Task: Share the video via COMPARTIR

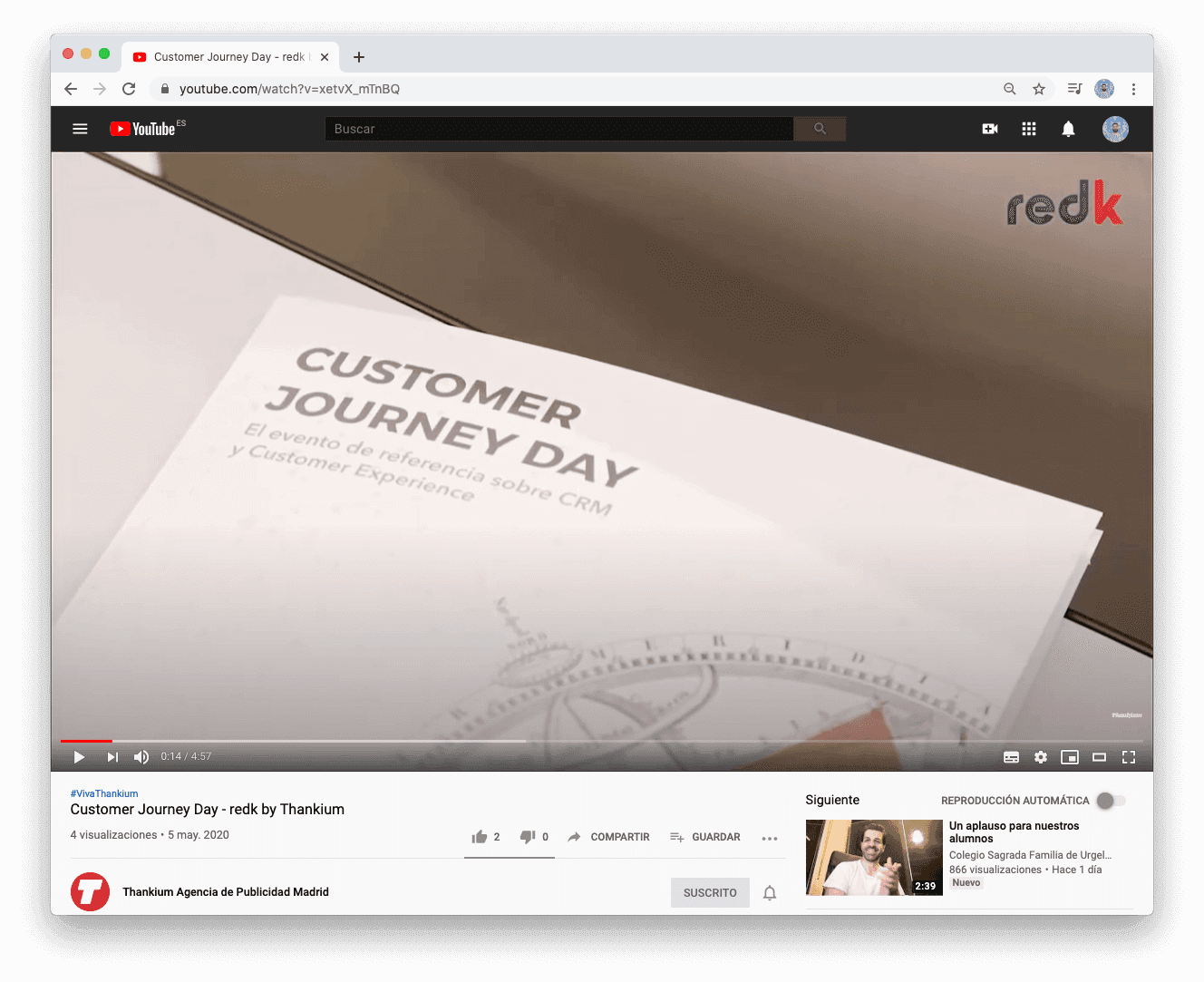Action: pos(608,837)
